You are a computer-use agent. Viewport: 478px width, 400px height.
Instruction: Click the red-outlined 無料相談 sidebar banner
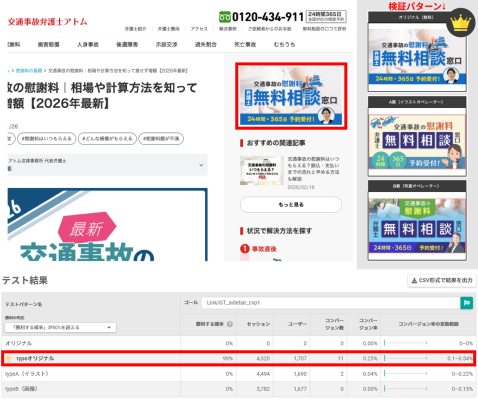click(x=291, y=96)
